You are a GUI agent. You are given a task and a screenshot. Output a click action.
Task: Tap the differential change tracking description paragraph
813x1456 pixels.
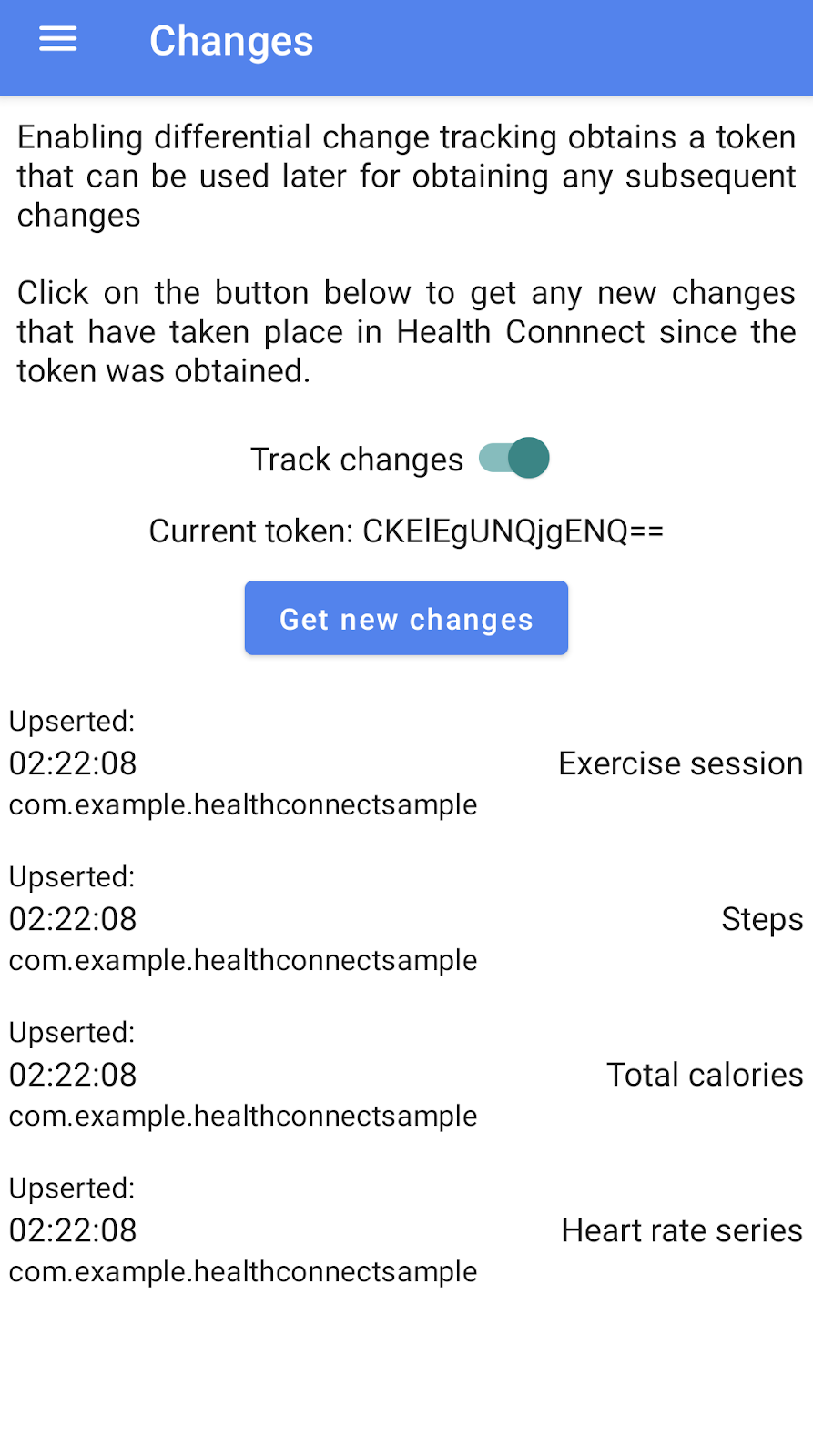click(x=406, y=176)
